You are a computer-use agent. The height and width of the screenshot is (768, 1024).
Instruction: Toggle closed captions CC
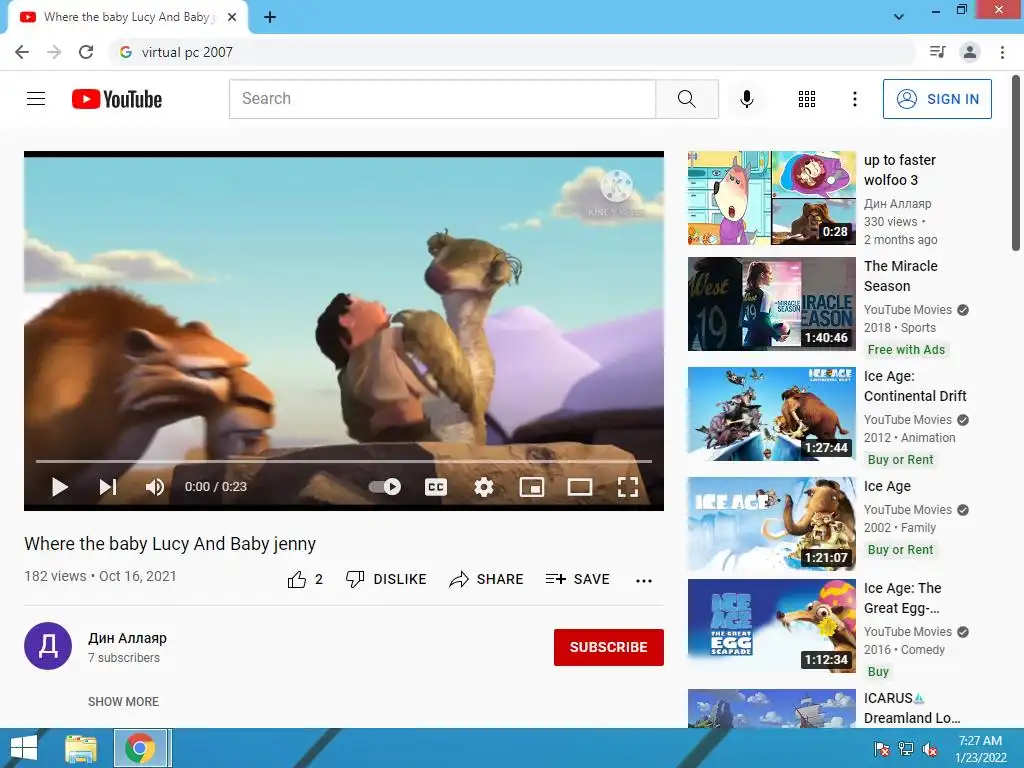(436, 487)
